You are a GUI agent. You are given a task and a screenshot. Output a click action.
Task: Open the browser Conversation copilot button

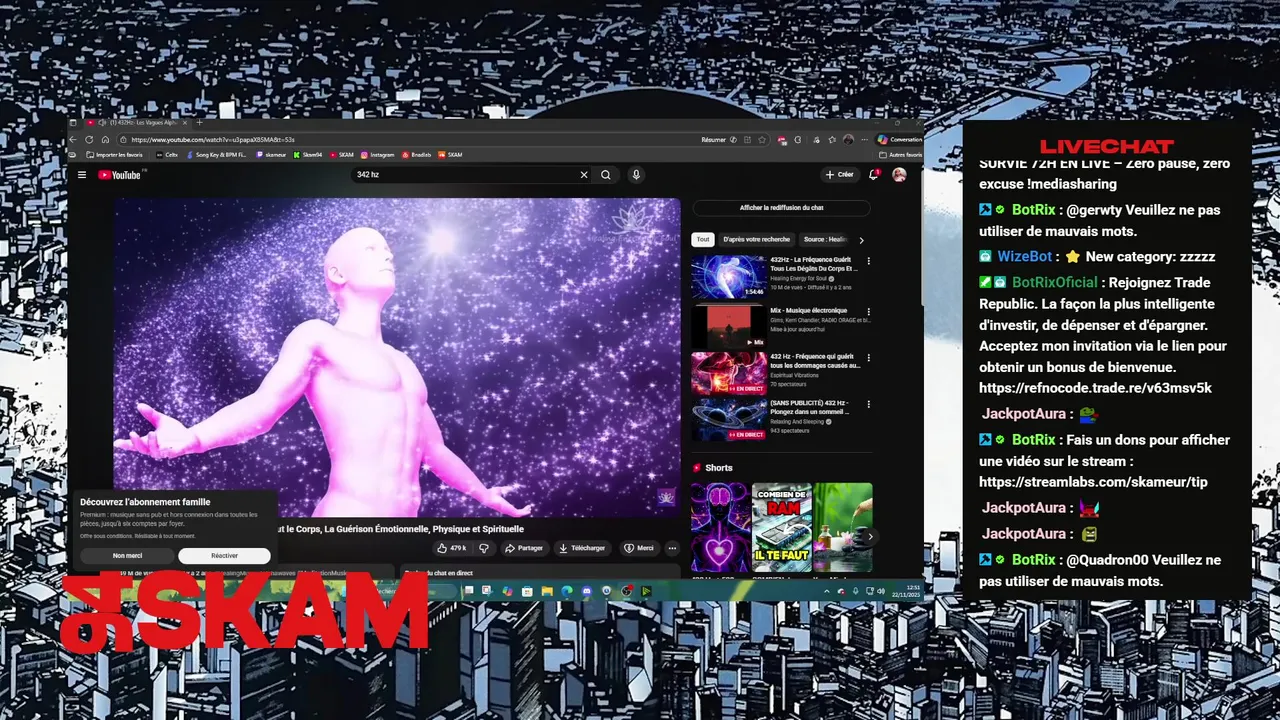(900, 140)
